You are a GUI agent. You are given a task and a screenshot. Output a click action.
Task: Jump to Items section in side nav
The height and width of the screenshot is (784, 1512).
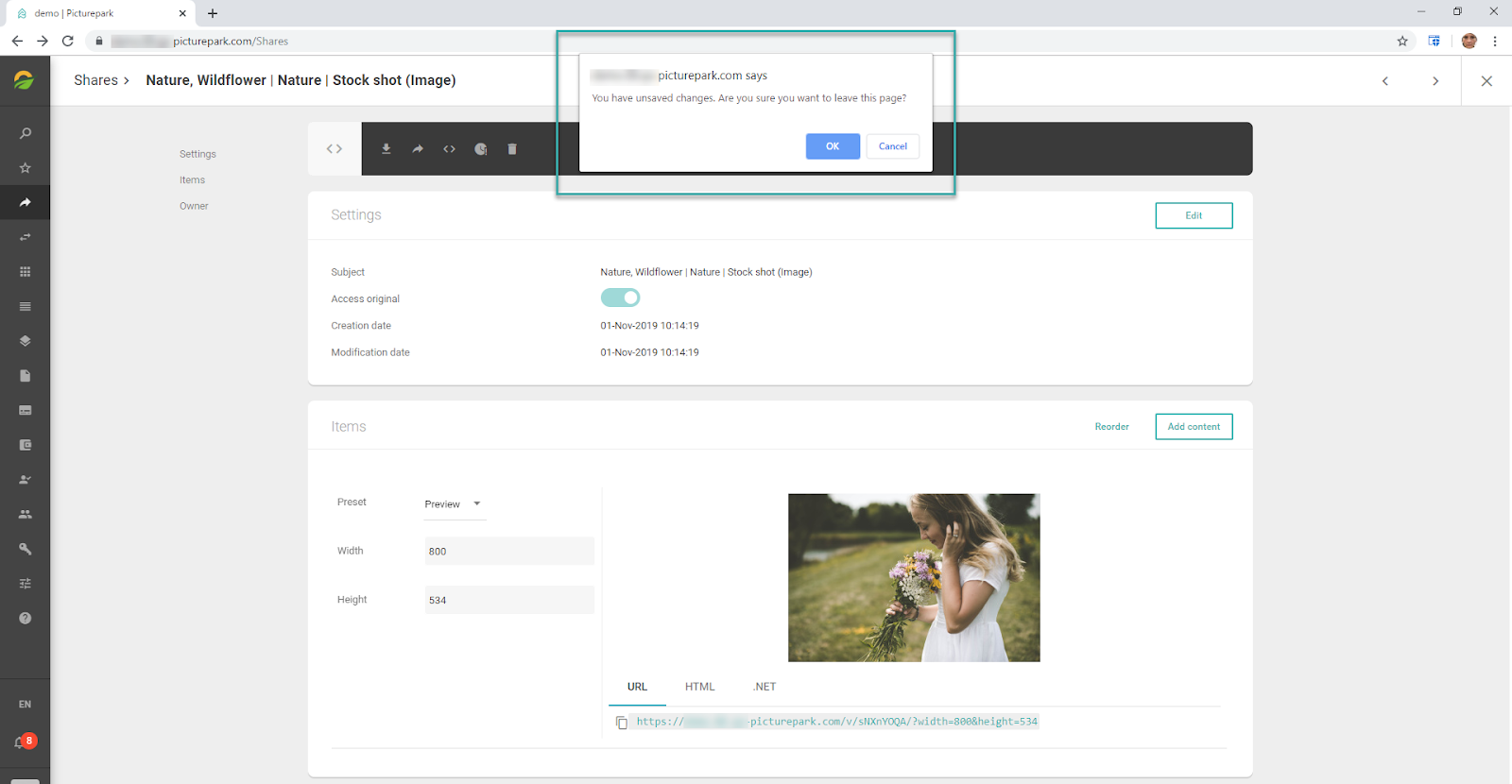click(192, 180)
